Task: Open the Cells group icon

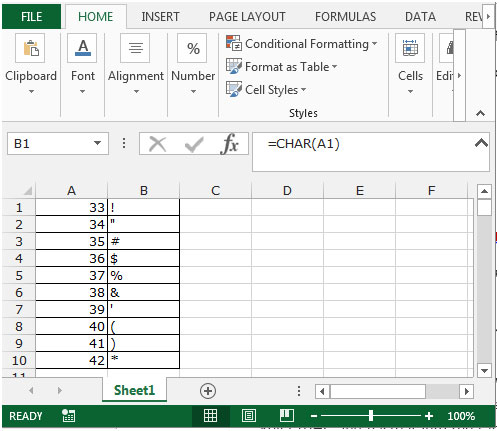Action: (x=410, y=48)
